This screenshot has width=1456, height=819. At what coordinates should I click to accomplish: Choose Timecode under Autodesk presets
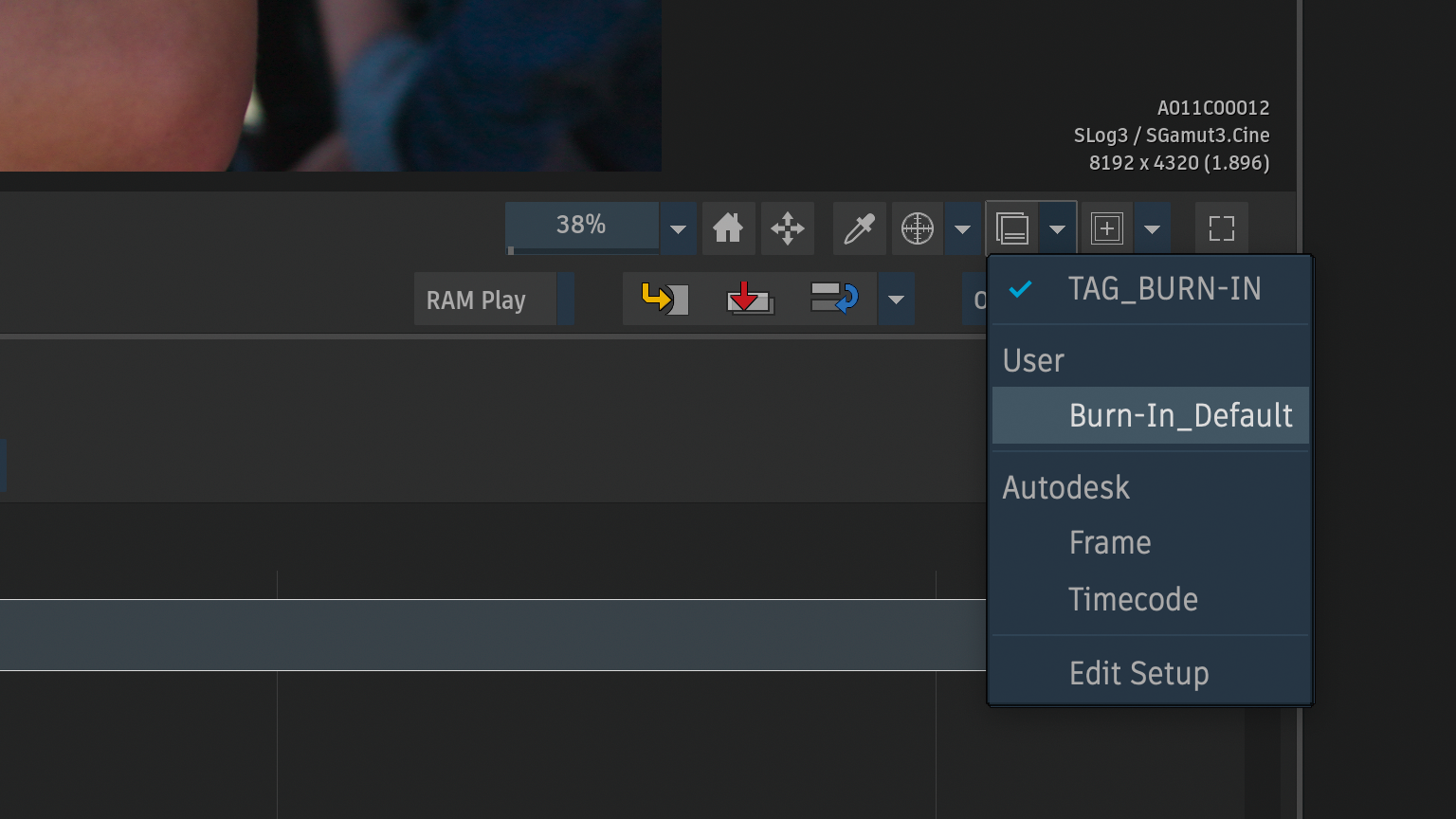pyautogui.click(x=1133, y=599)
